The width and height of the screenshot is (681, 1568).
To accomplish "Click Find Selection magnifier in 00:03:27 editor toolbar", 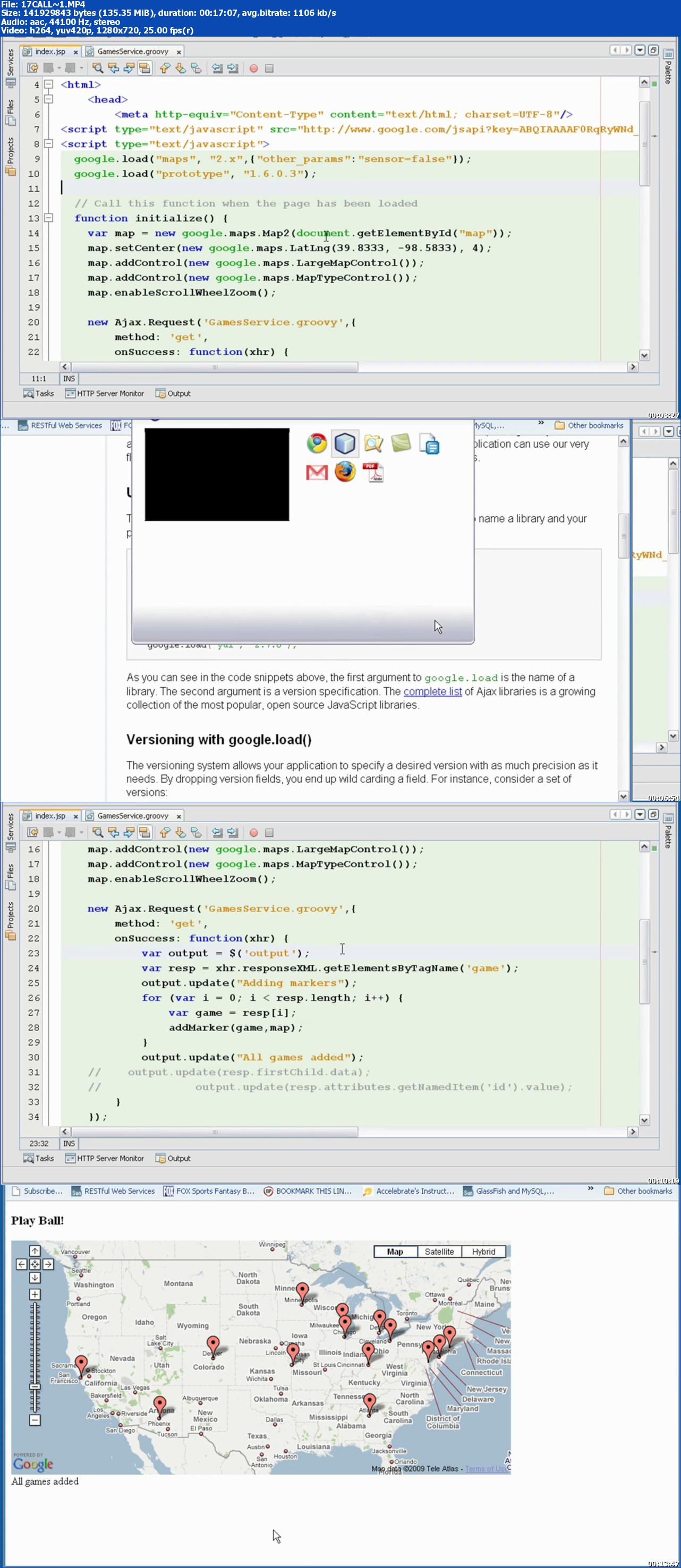I will click(x=97, y=68).
